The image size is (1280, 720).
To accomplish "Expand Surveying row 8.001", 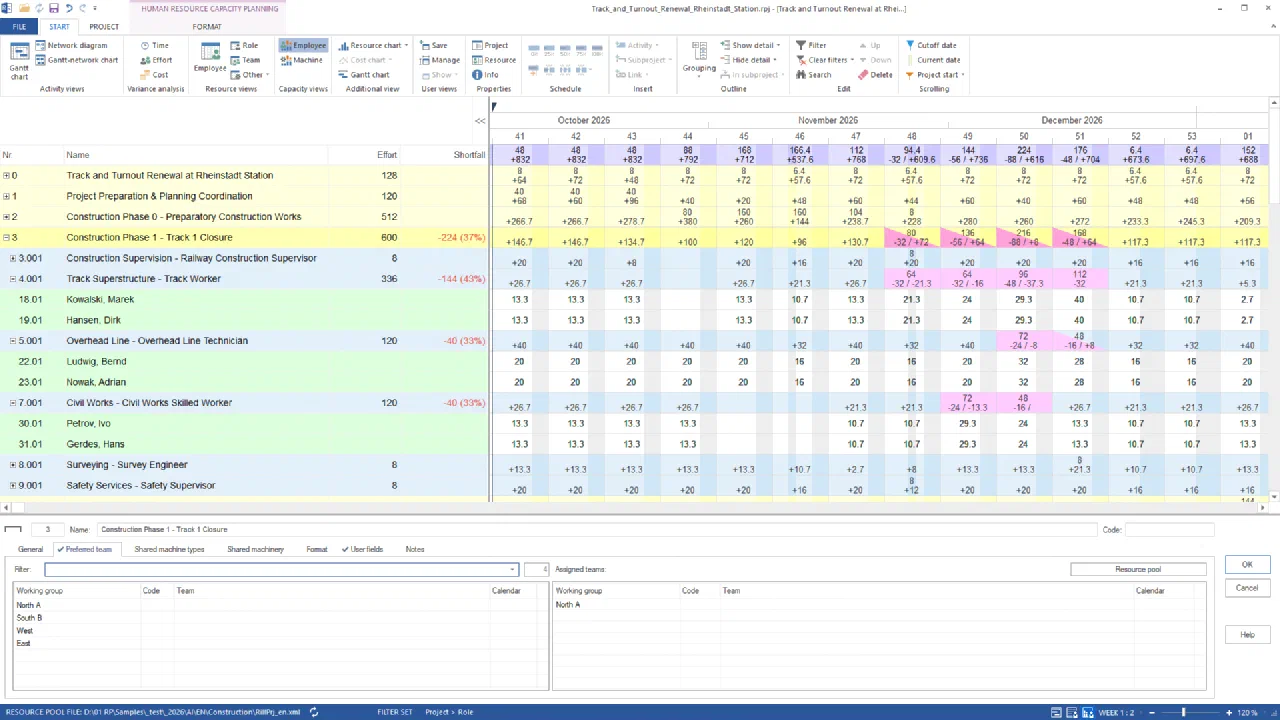I will [x=13, y=465].
